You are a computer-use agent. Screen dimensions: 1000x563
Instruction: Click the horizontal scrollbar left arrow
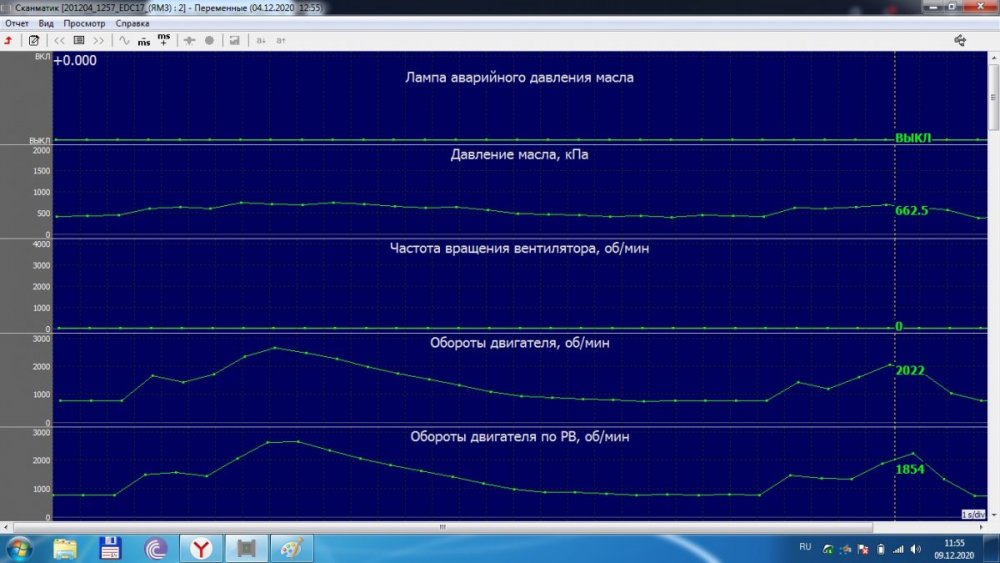point(6,527)
